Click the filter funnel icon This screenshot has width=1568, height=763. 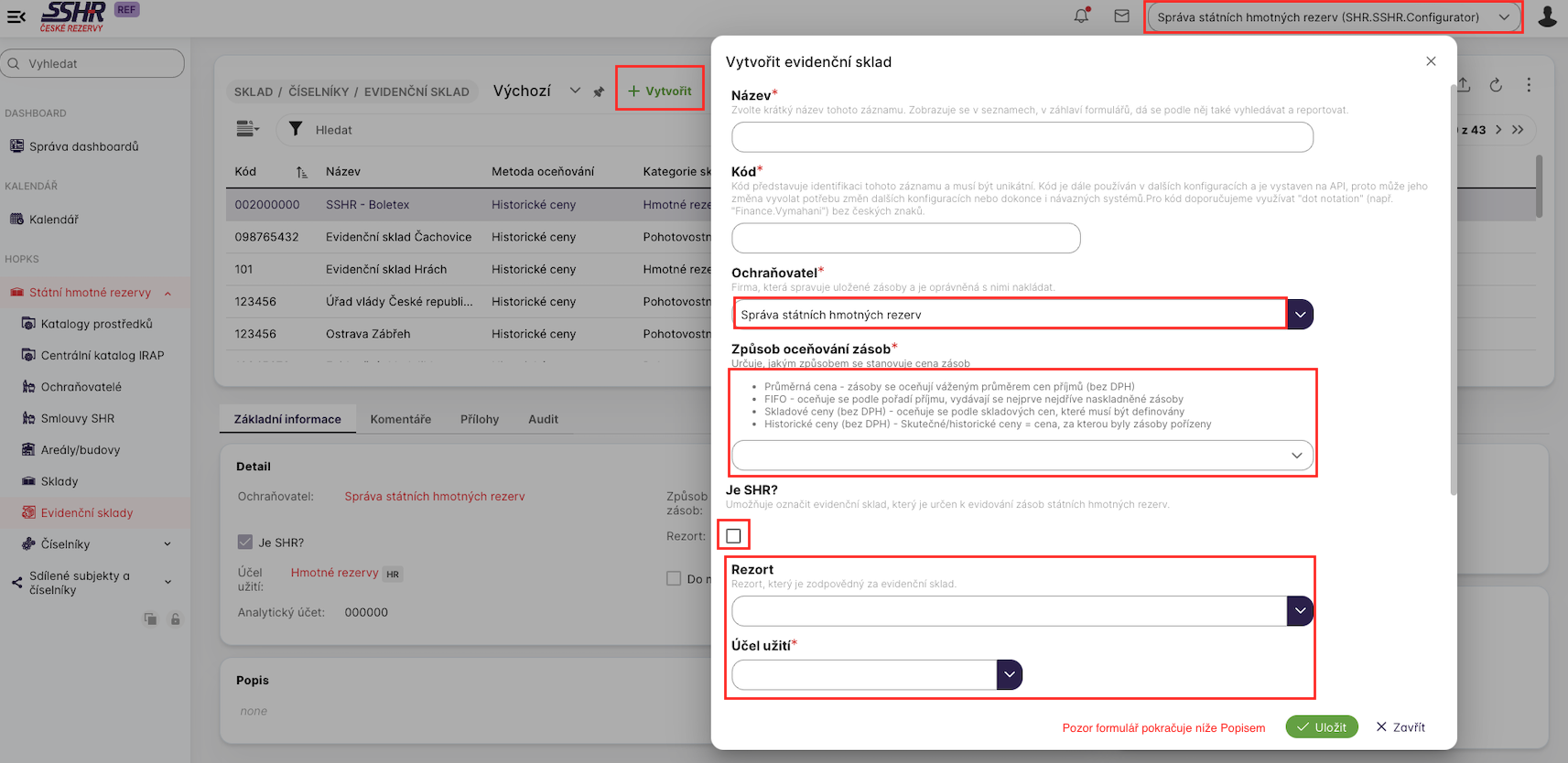coord(296,129)
